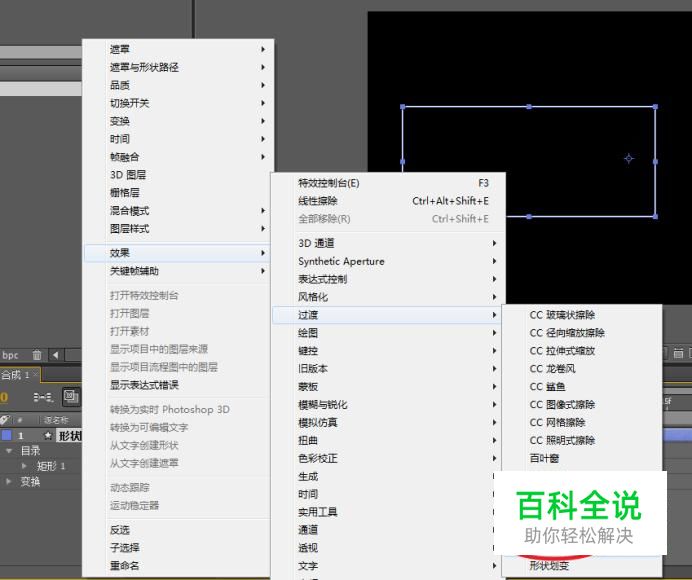Open the 关键帧辅助 submenu

point(178,271)
